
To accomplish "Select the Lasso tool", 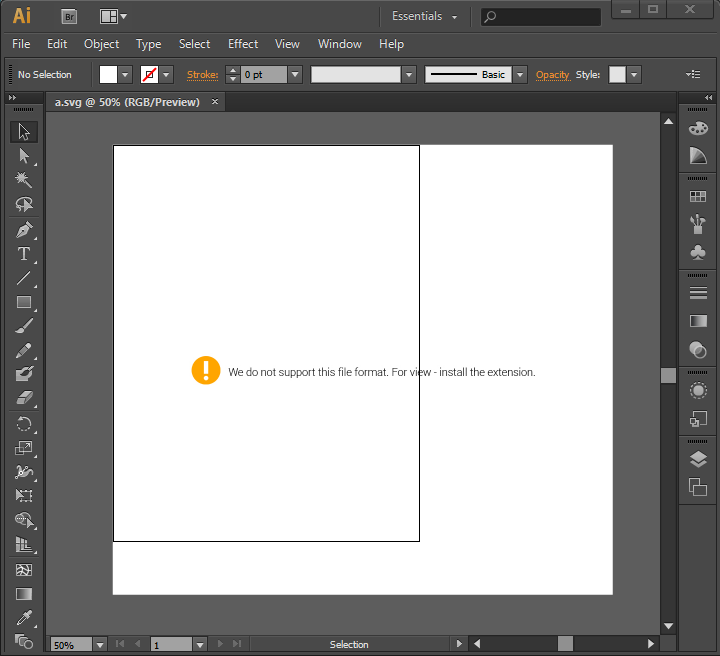I will point(24,204).
